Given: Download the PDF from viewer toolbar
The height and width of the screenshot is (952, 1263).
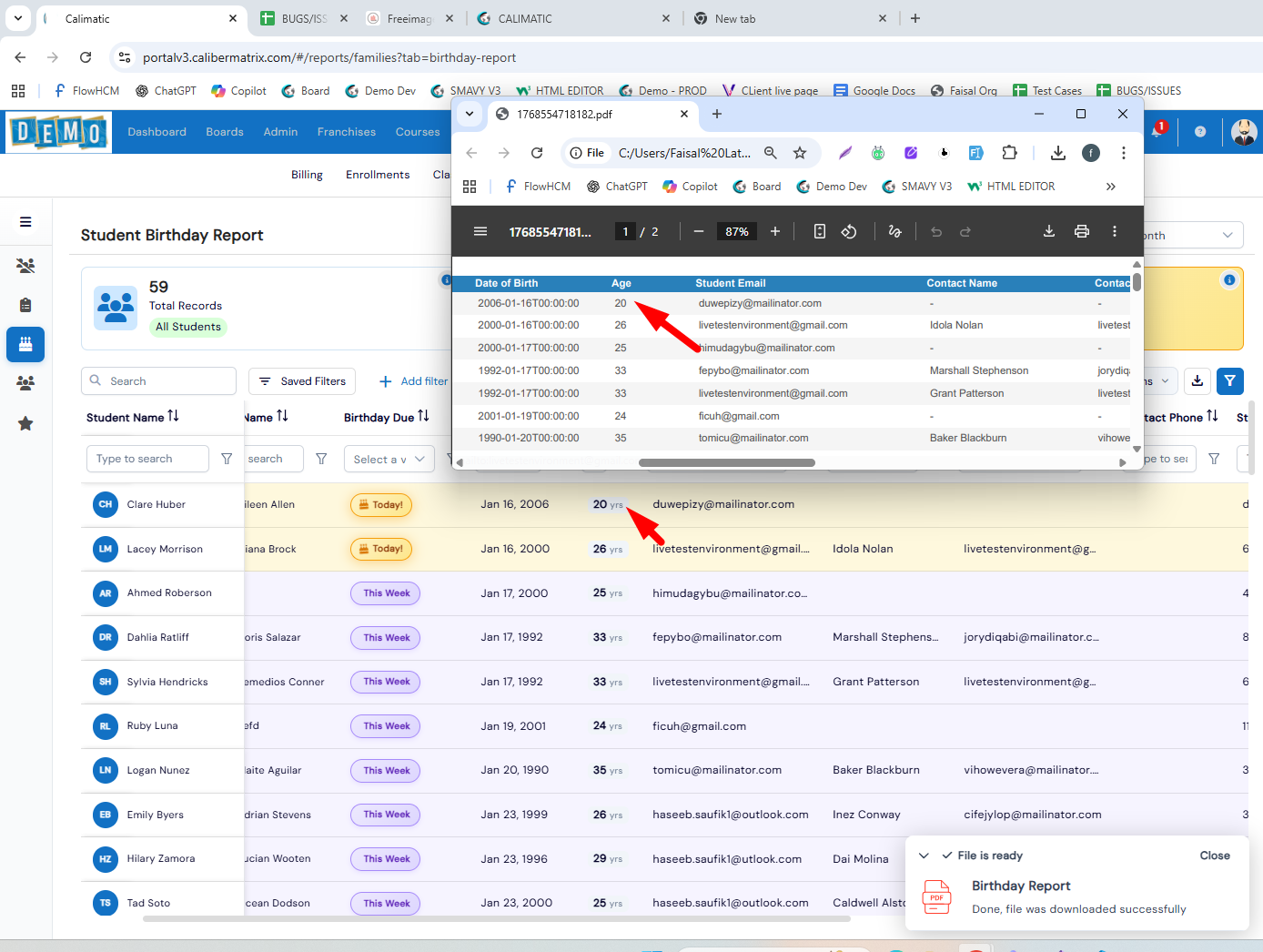Looking at the screenshot, I should click(x=1048, y=231).
